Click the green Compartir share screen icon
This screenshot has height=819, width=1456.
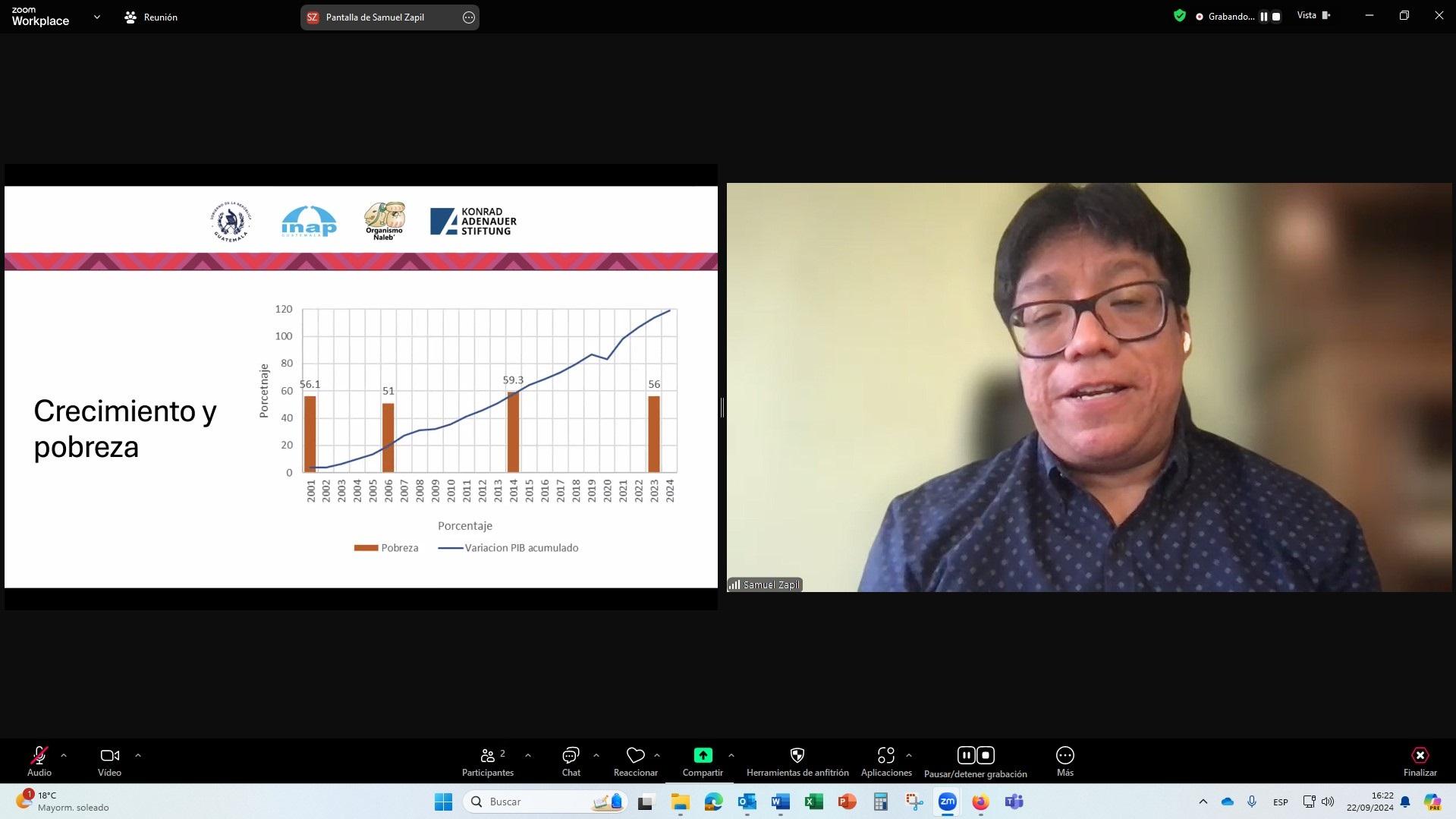point(703,755)
